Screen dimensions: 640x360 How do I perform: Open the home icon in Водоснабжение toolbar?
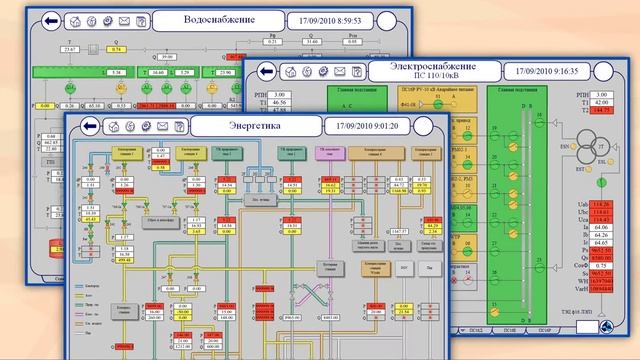click(75, 22)
